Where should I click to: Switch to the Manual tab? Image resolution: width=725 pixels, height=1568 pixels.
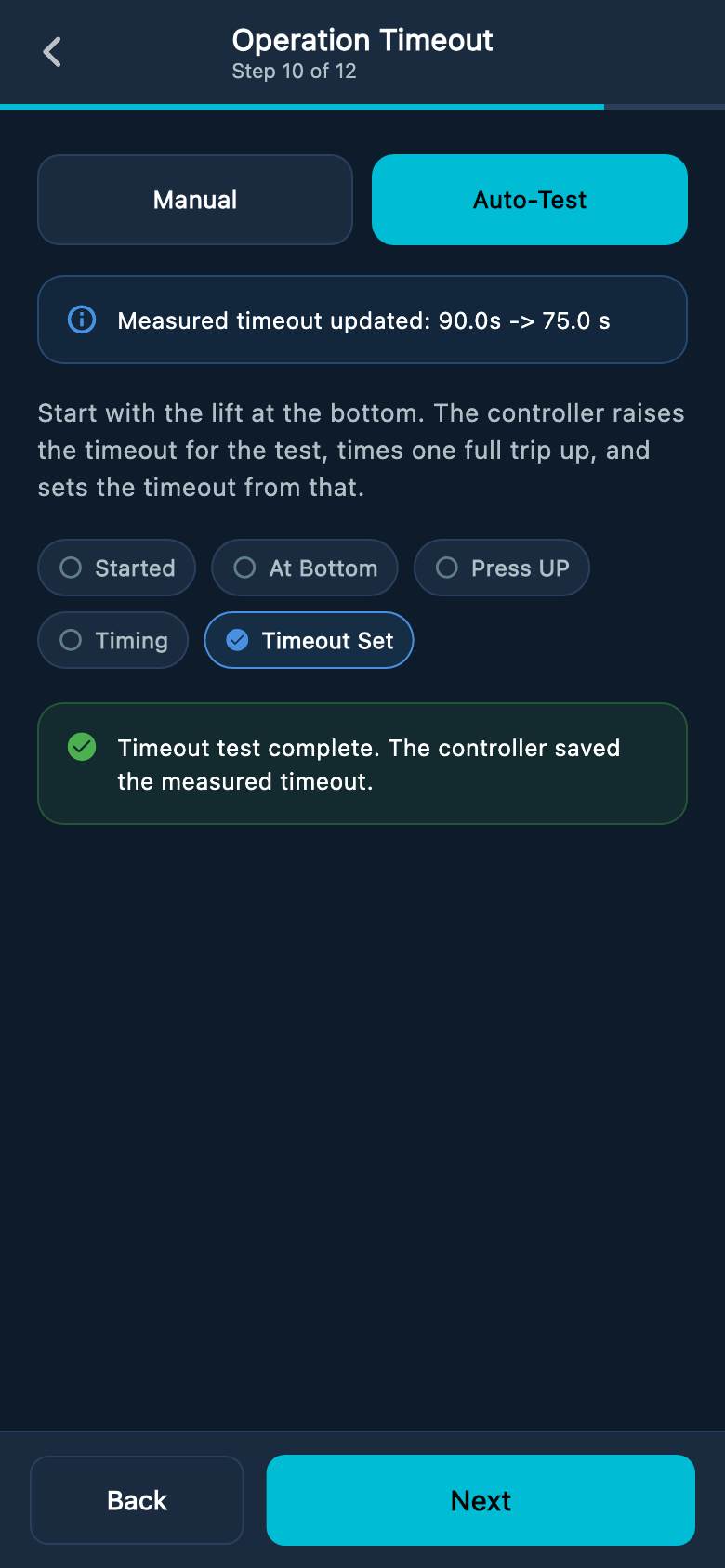tap(195, 200)
